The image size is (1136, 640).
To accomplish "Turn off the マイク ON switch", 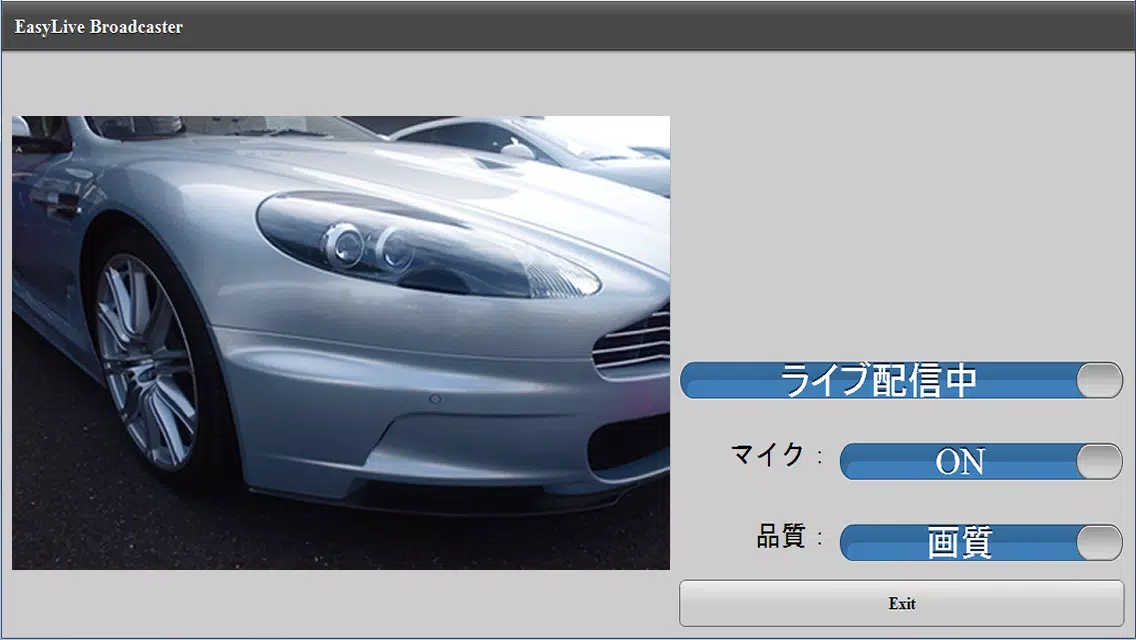I will pos(981,462).
